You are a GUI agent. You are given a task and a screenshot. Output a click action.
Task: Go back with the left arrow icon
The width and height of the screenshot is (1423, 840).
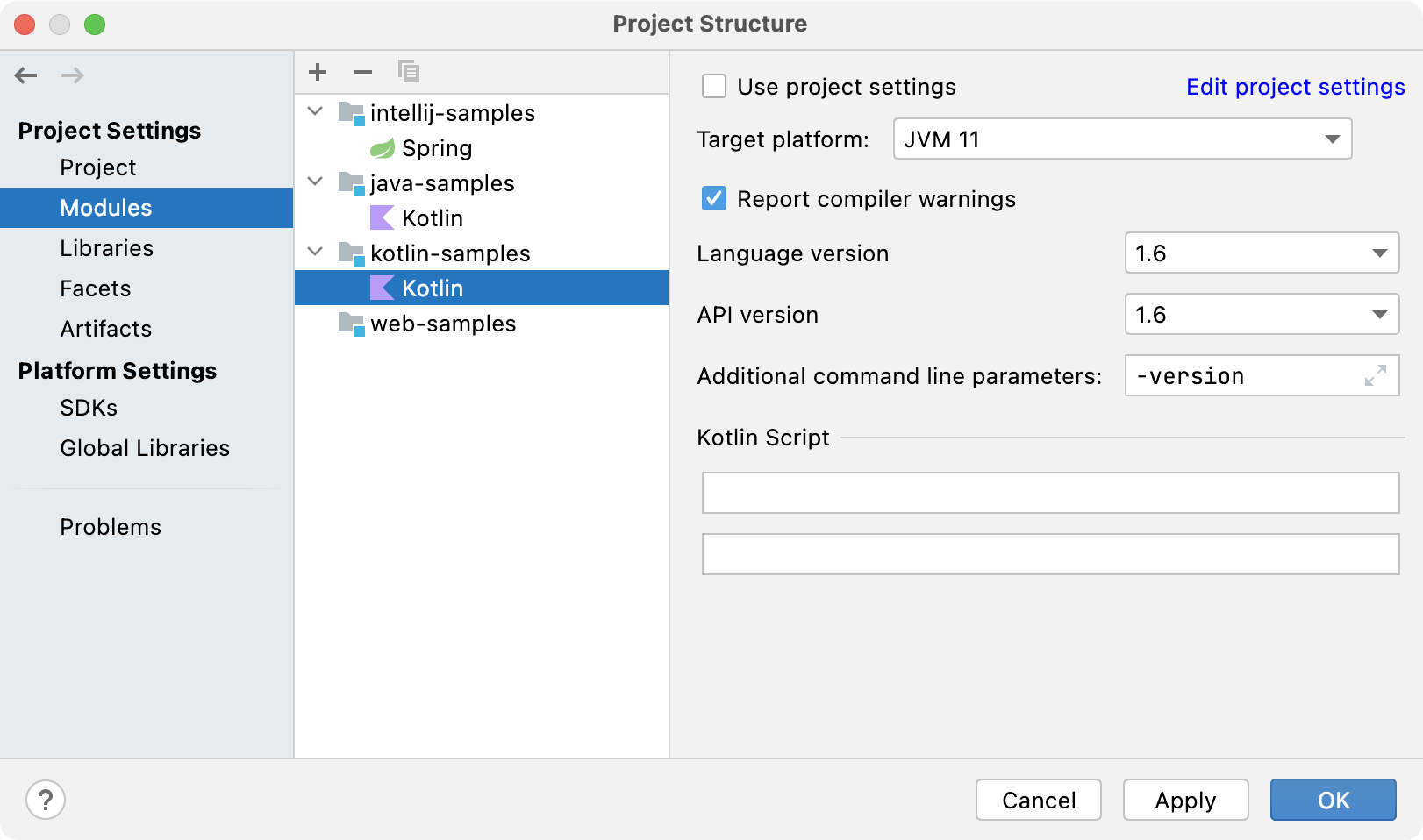(26, 75)
